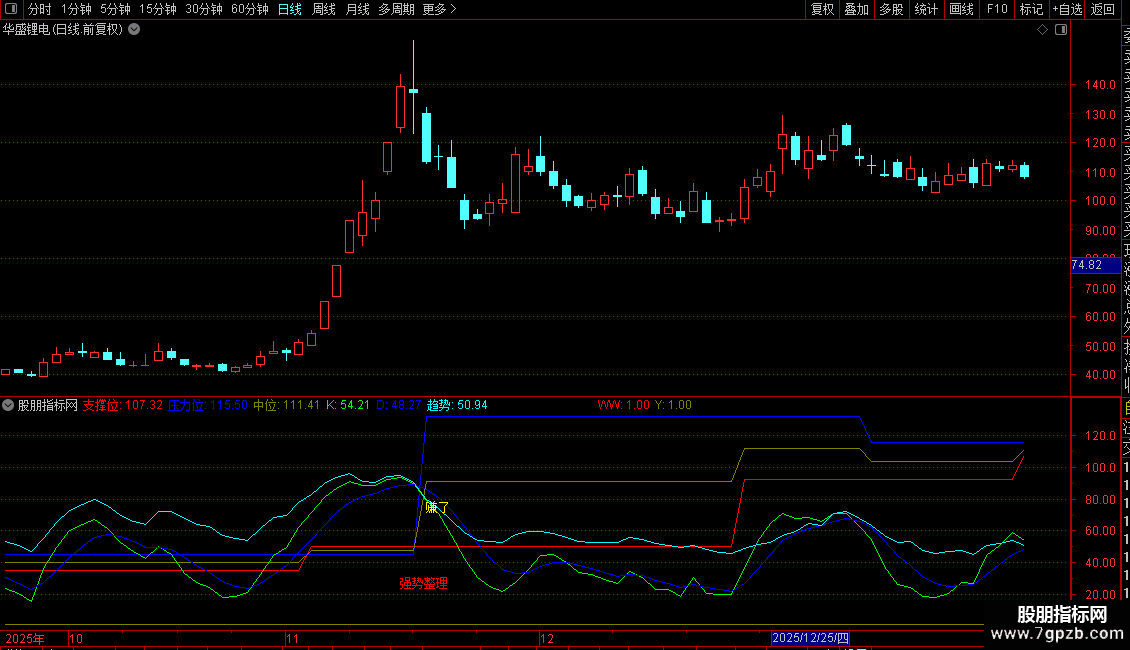Click the WW: 1.00 value
This screenshot has width=1130, height=650.
tap(623, 405)
